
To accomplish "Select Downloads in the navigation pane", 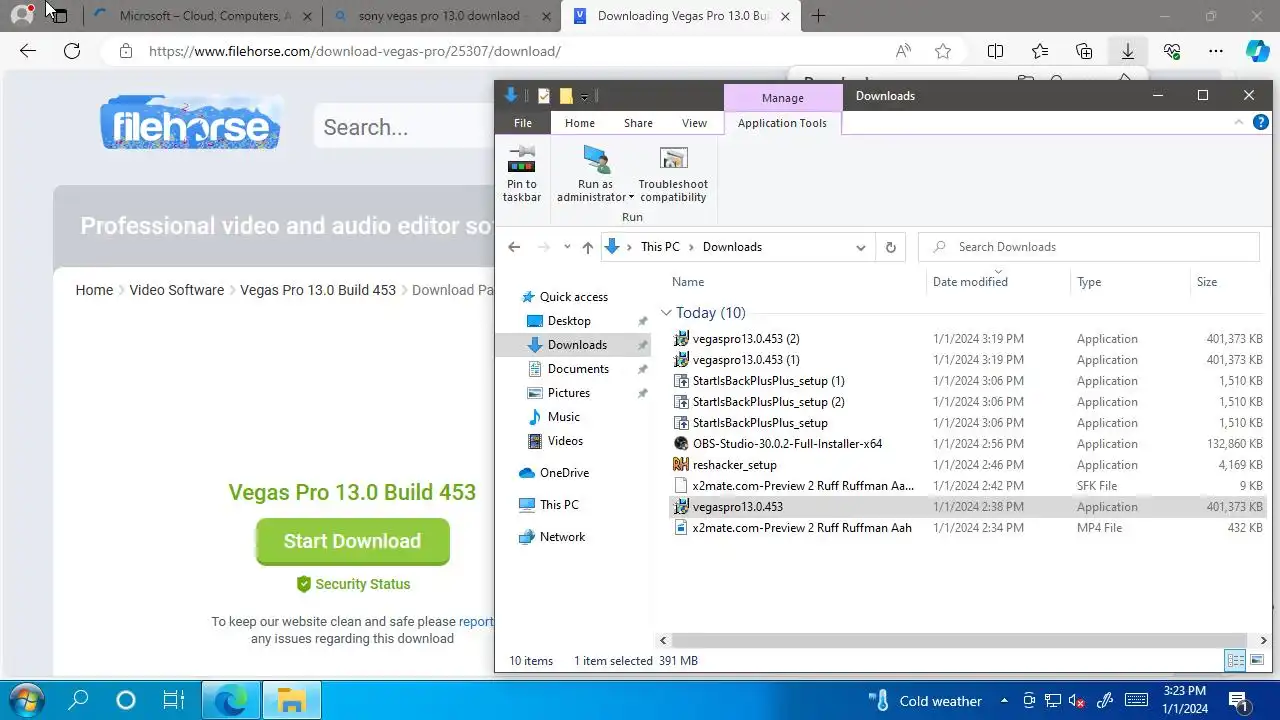I will pos(573,345).
